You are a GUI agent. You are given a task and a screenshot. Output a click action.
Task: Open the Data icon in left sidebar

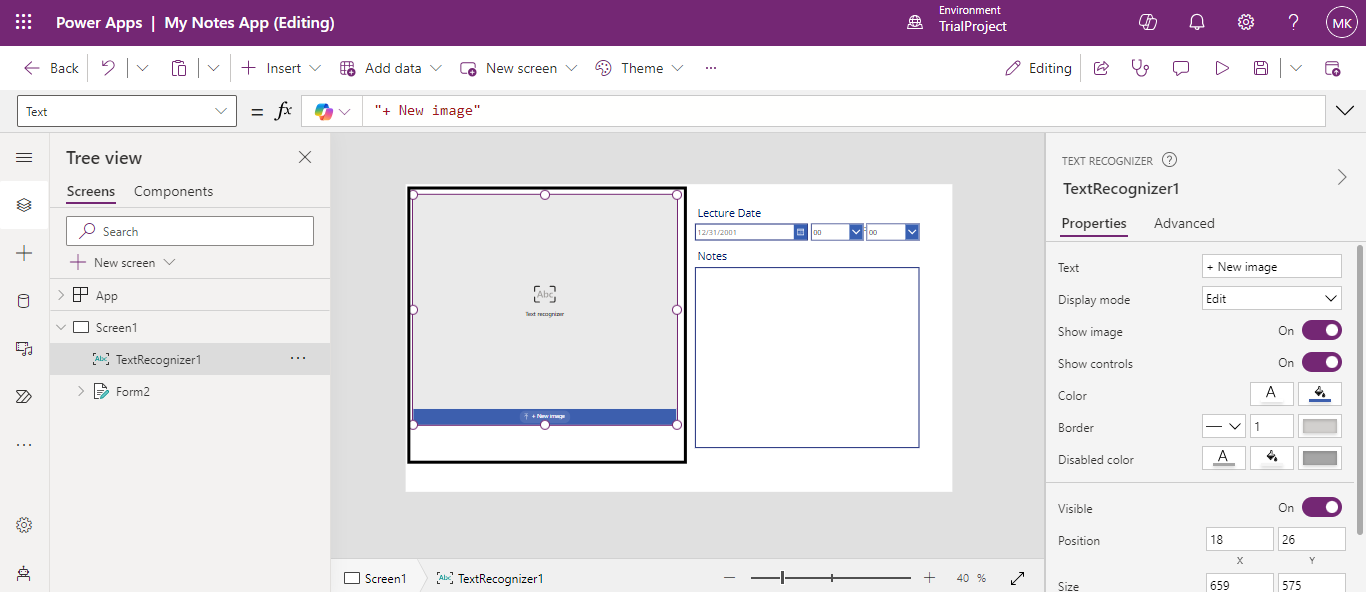(x=24, y=301)
